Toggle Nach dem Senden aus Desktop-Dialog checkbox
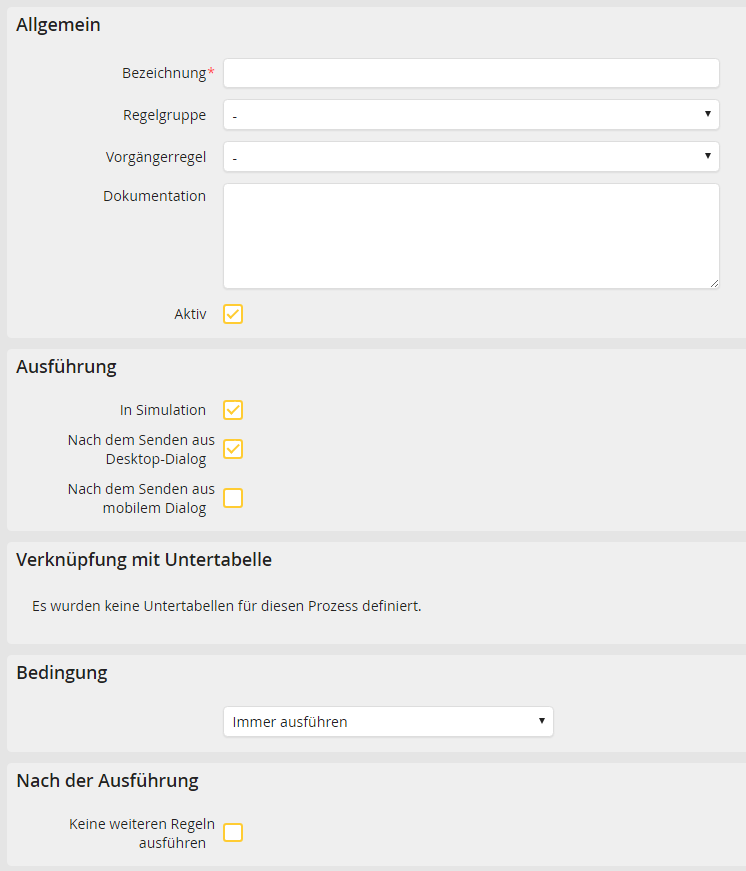 pyautogui.click(x=233, y=449)
